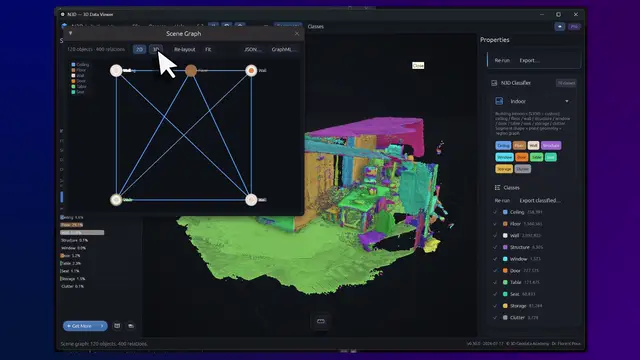640x360 pixels.
Task: Collapse Scene Graph with its top-left arrow
Action: 71,33
